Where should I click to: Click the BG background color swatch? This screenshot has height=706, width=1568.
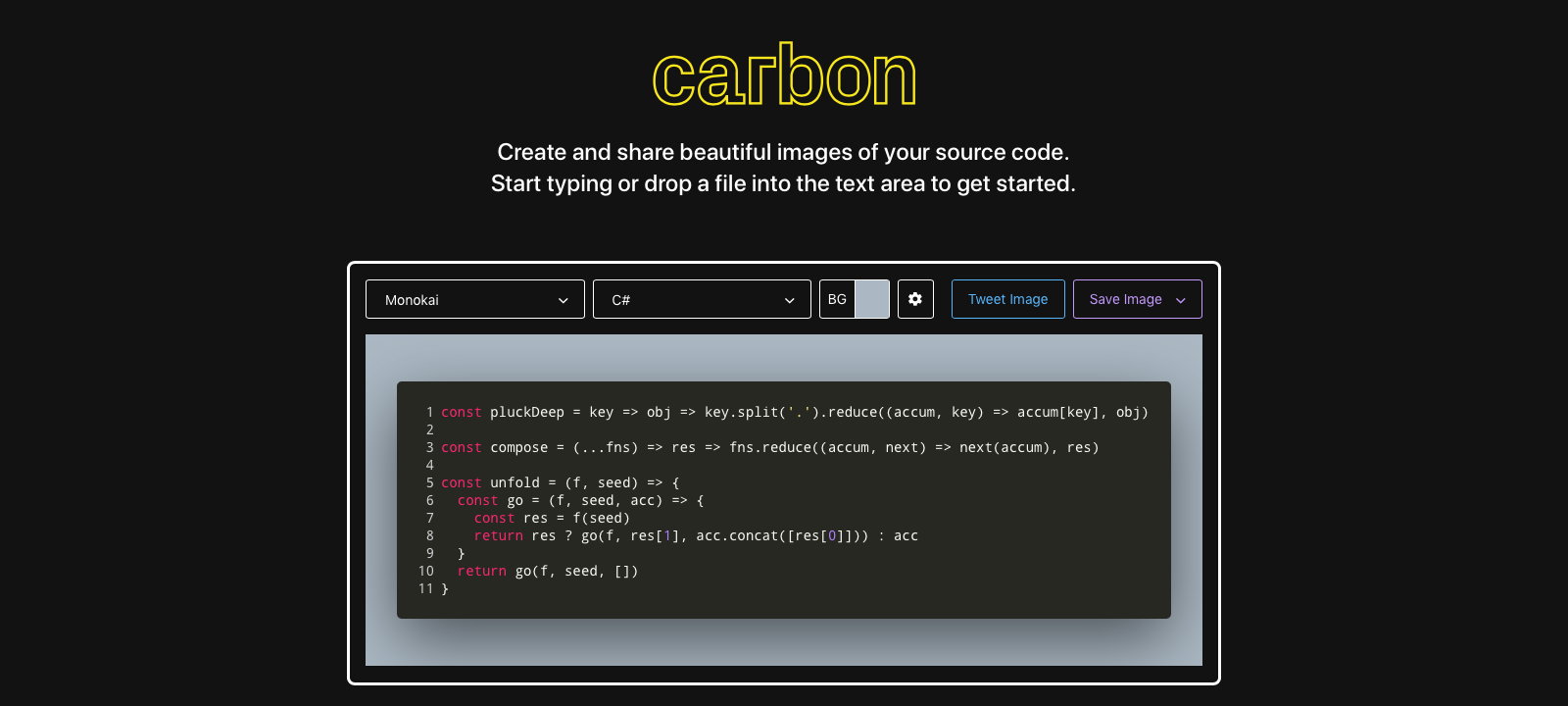(x=872, y=299)
